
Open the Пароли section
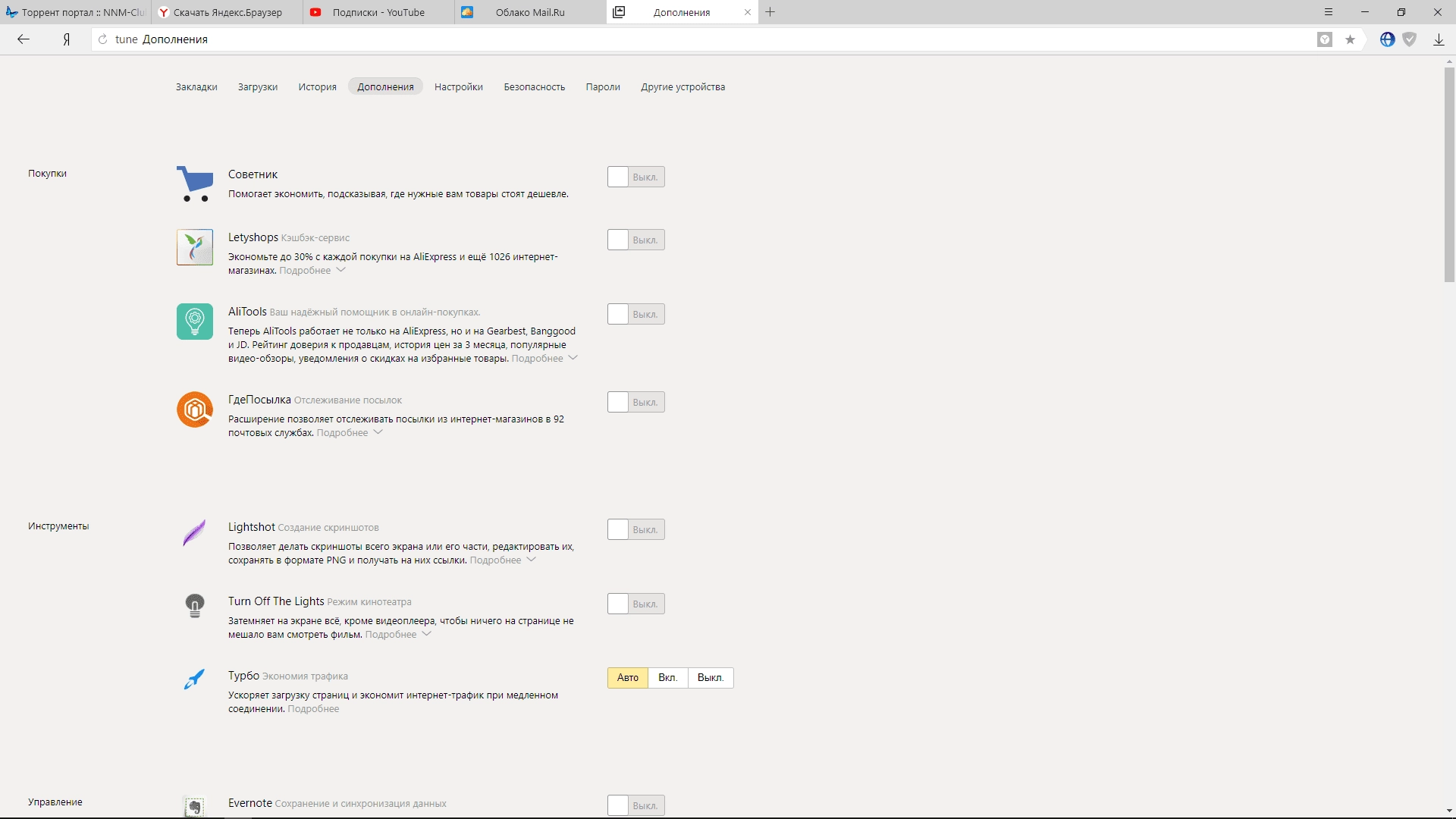click(603, 87)
